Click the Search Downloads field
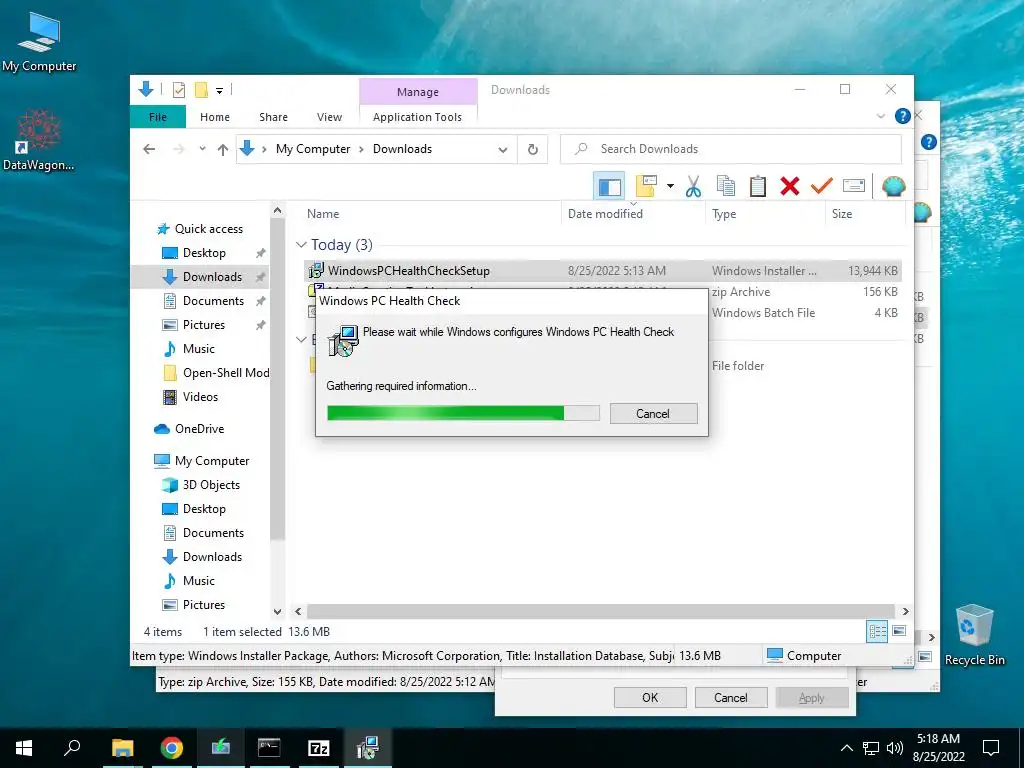 click(x=731, y=150)
